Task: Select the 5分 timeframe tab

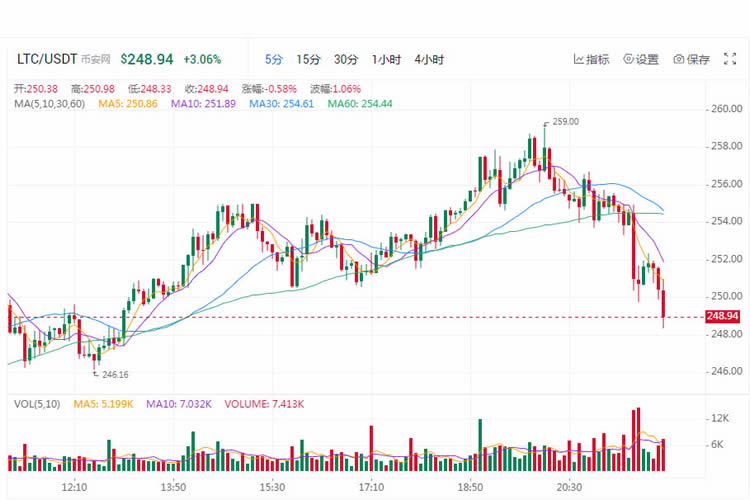Action: click(274, 59)
